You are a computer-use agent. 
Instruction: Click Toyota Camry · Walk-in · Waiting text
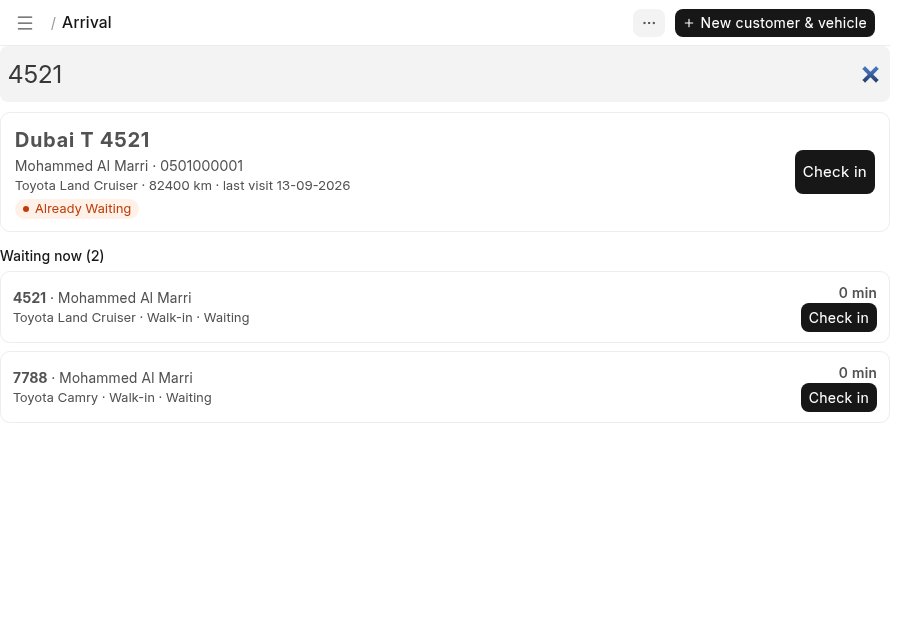[112, 398]
